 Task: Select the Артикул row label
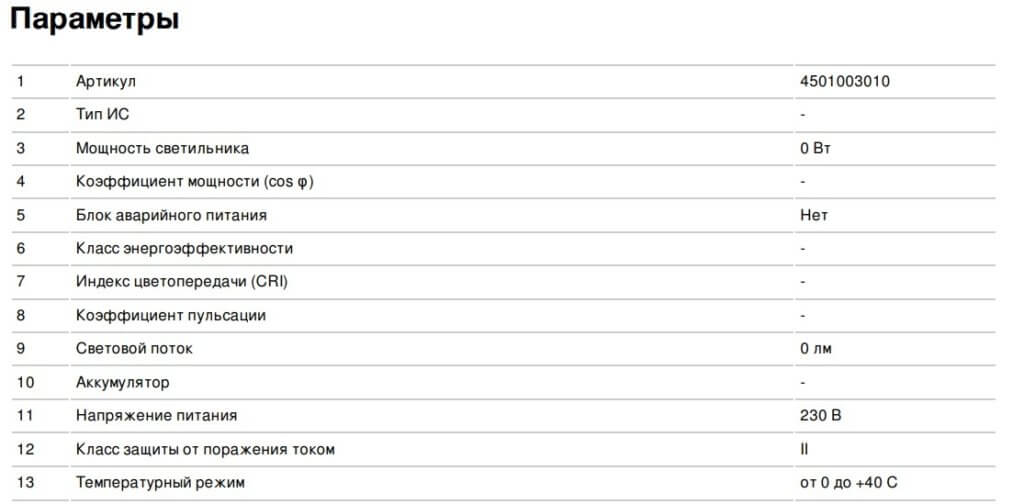(x=105, y=81)
